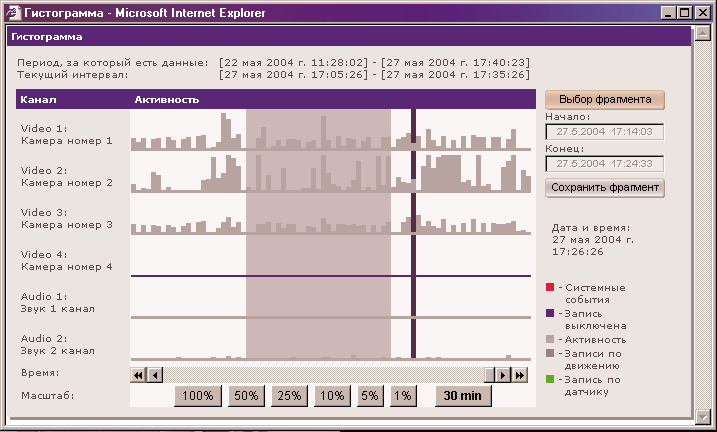Image resolution: width=717 pixels, height=432 pixels.
Task: Set scale to 100%
Action: click(x=197, y=396)
